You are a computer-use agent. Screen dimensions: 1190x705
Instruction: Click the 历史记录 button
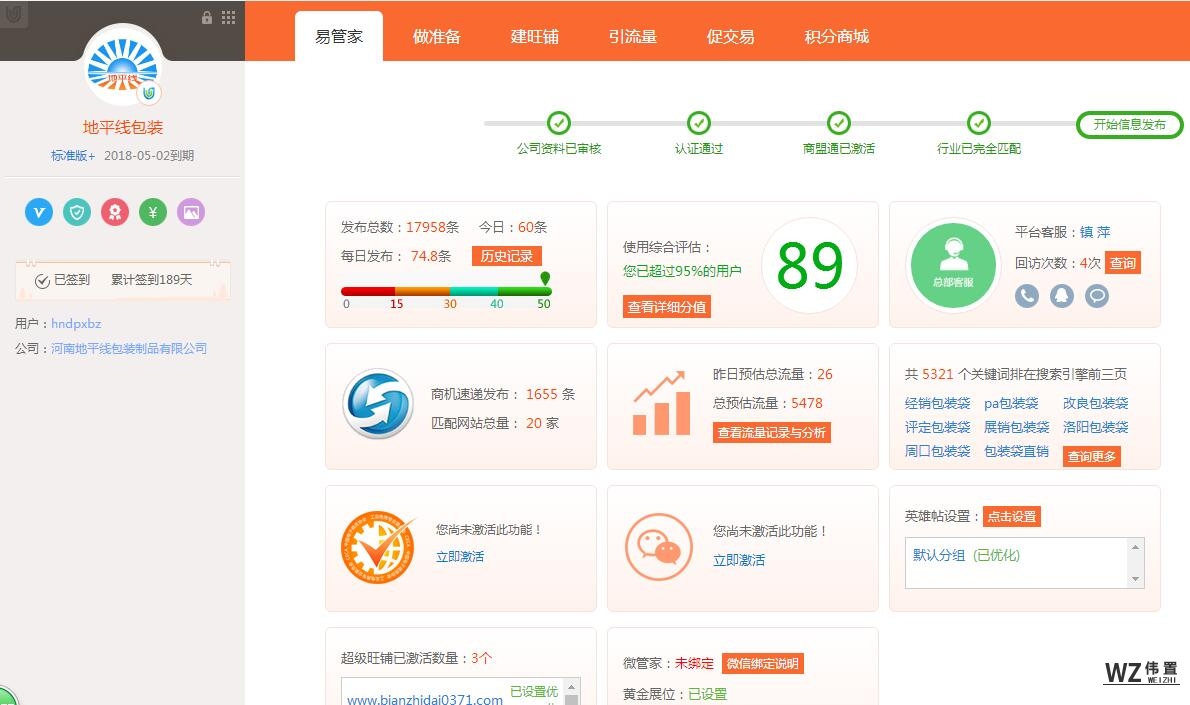pos(507,256)
